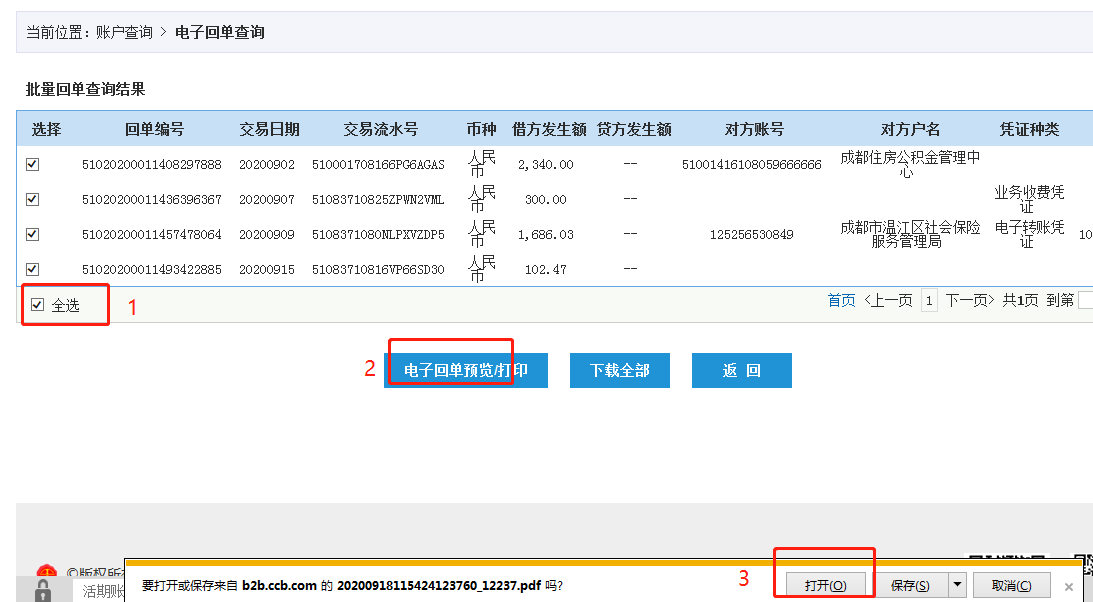This screenshot has width=1093, height=602.
Task: Toggle checkbox for receipt dated 20200909
Action: click(32, 234)
